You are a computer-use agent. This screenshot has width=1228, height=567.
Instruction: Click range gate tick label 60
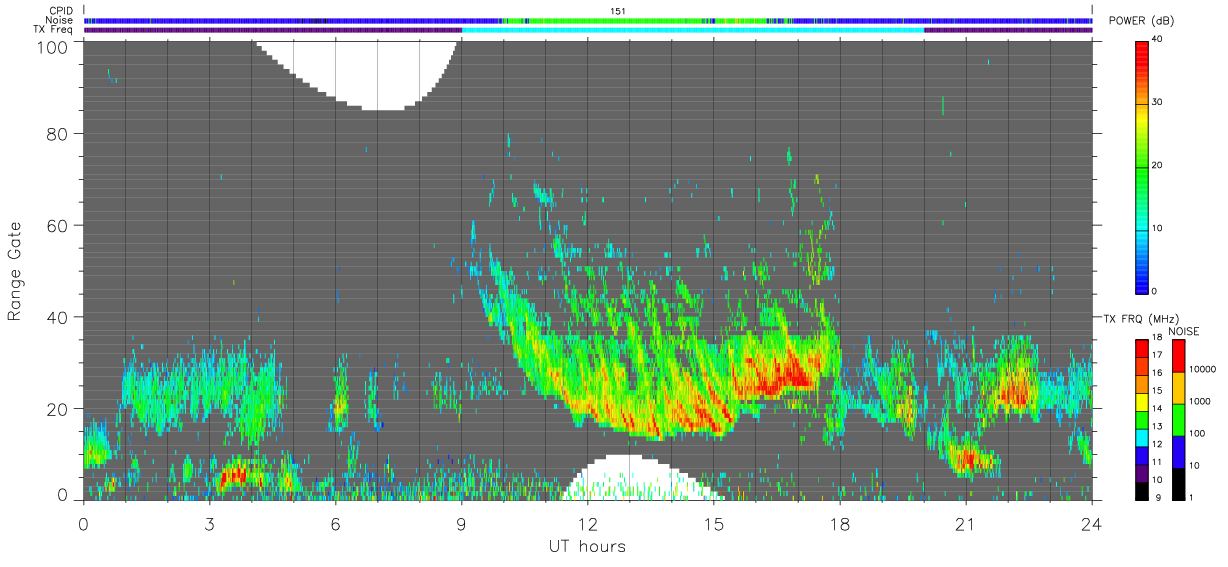click(x=55, y=225)
